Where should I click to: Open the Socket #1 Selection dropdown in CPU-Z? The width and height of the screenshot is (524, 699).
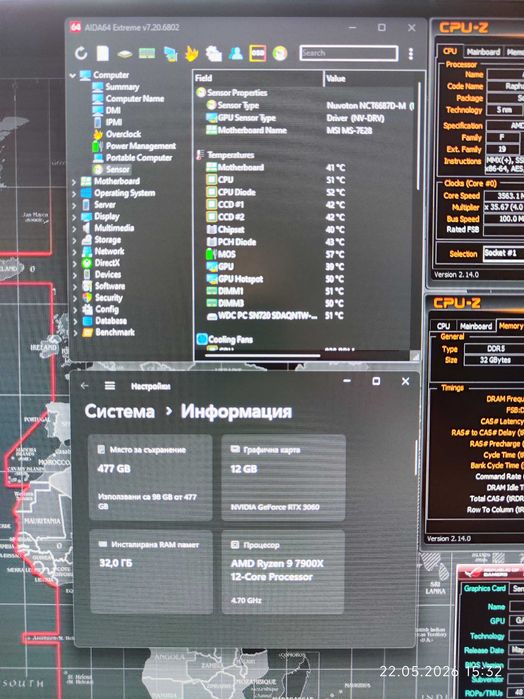pos(503,253)
